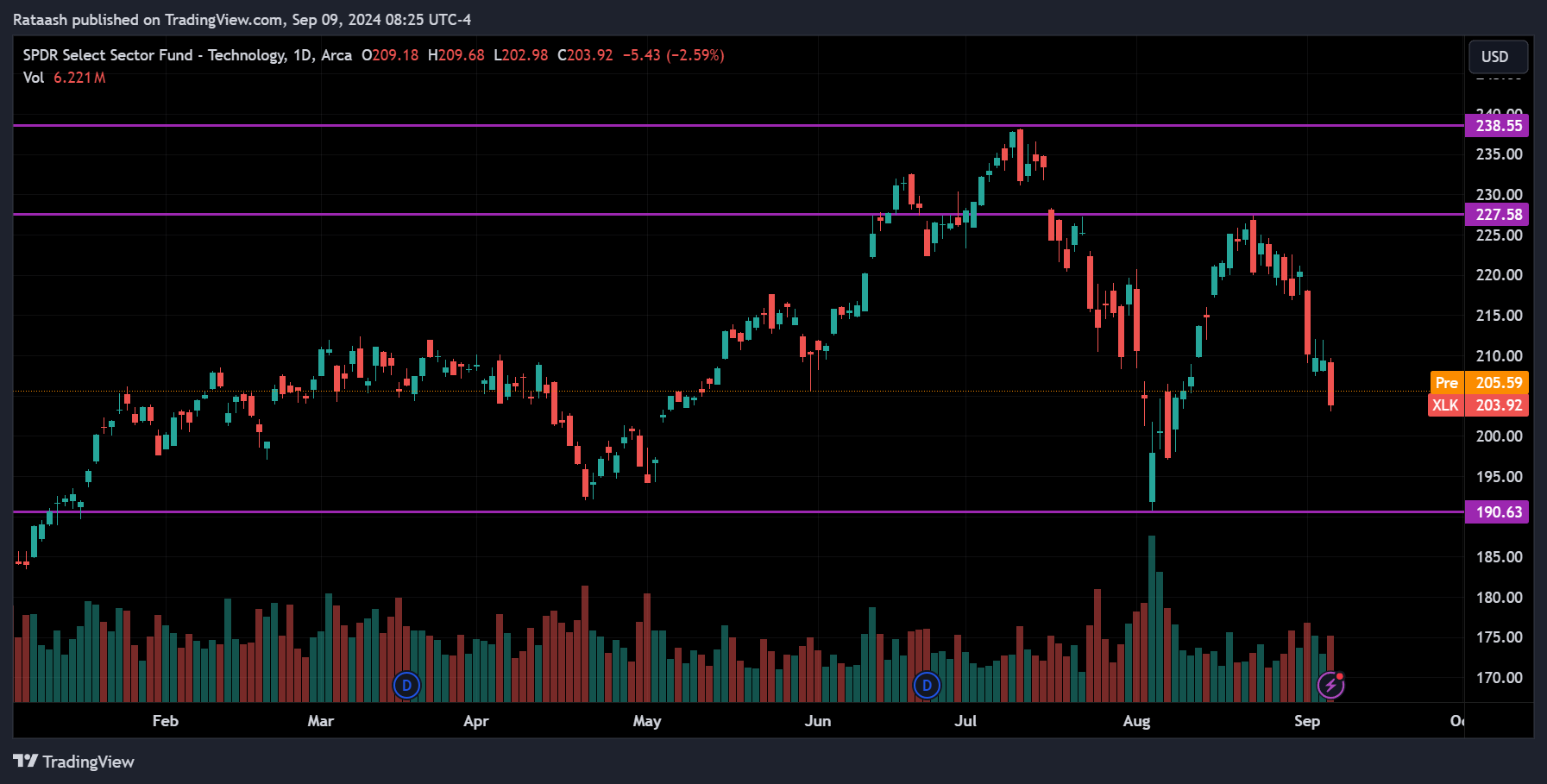This screenshot has width=1547, height=784.
Task: Select the 227.58 horizontal line label
Action: 1497,215
